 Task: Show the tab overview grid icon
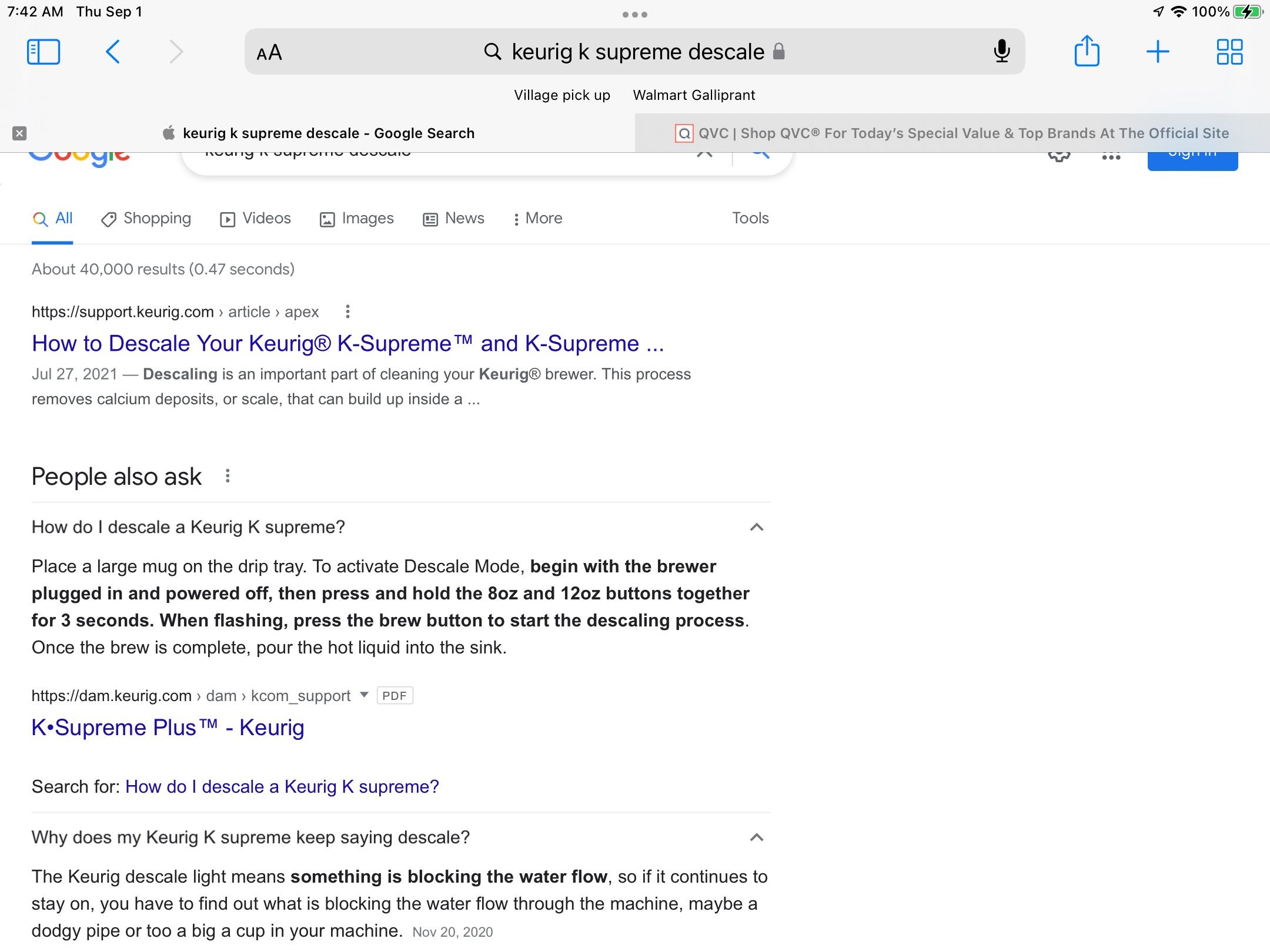point(1229,52)
